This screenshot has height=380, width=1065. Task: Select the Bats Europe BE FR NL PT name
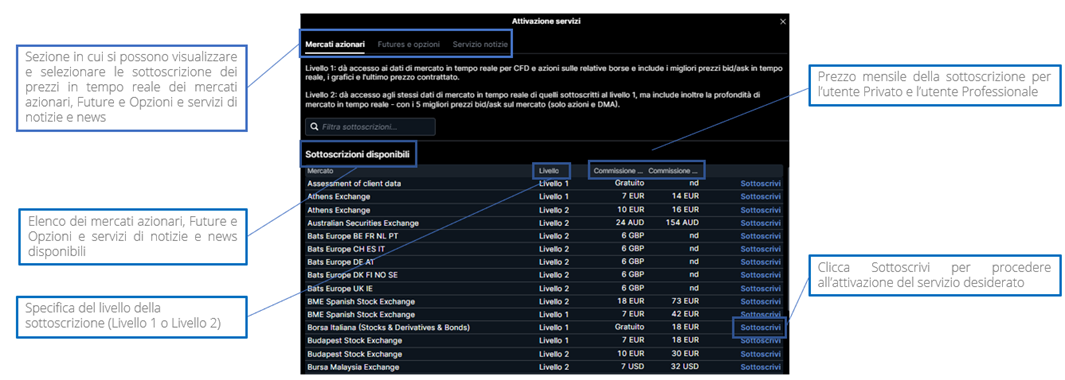point(353,236)
